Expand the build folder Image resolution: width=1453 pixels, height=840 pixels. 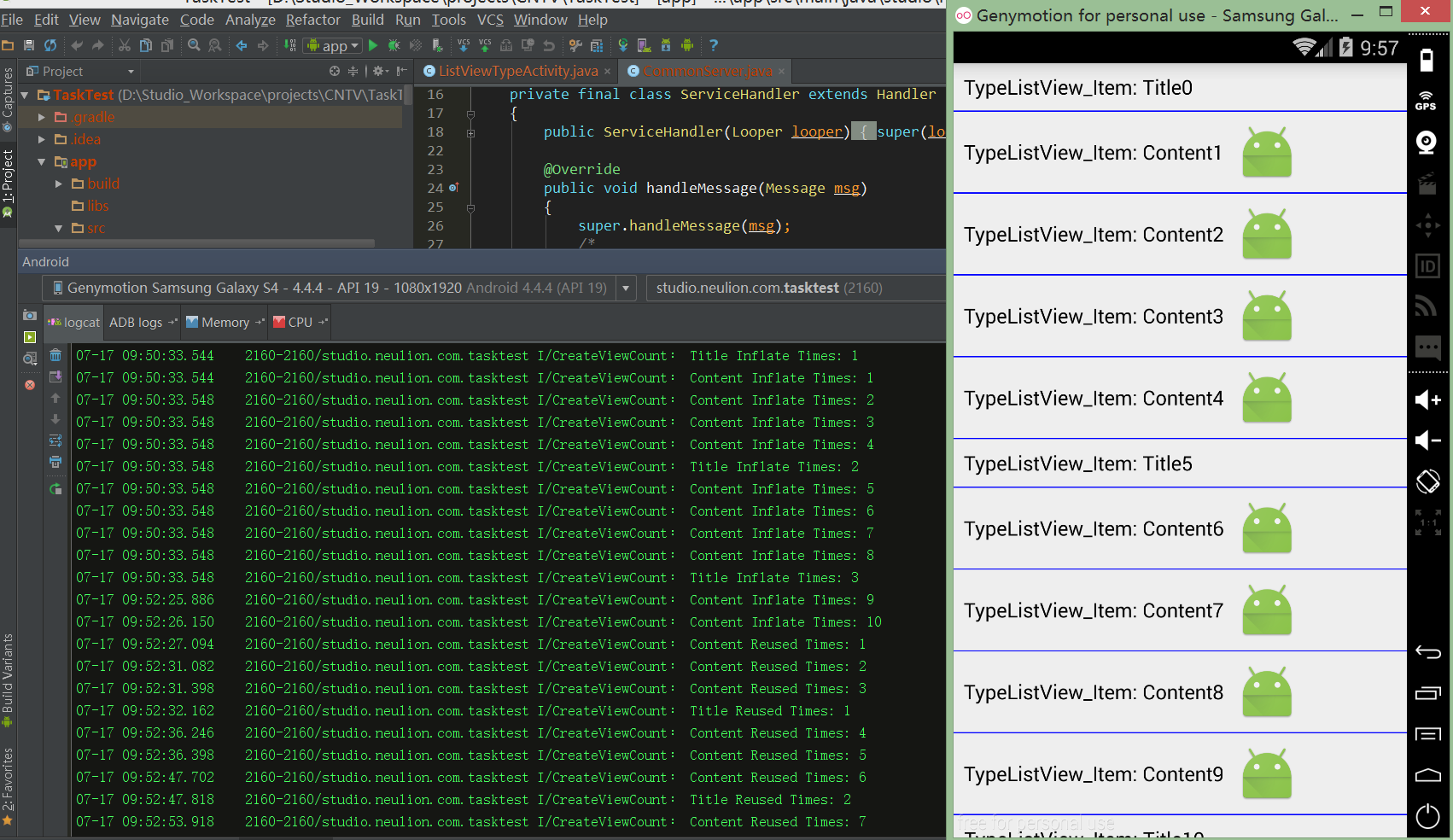coord(59,184)
